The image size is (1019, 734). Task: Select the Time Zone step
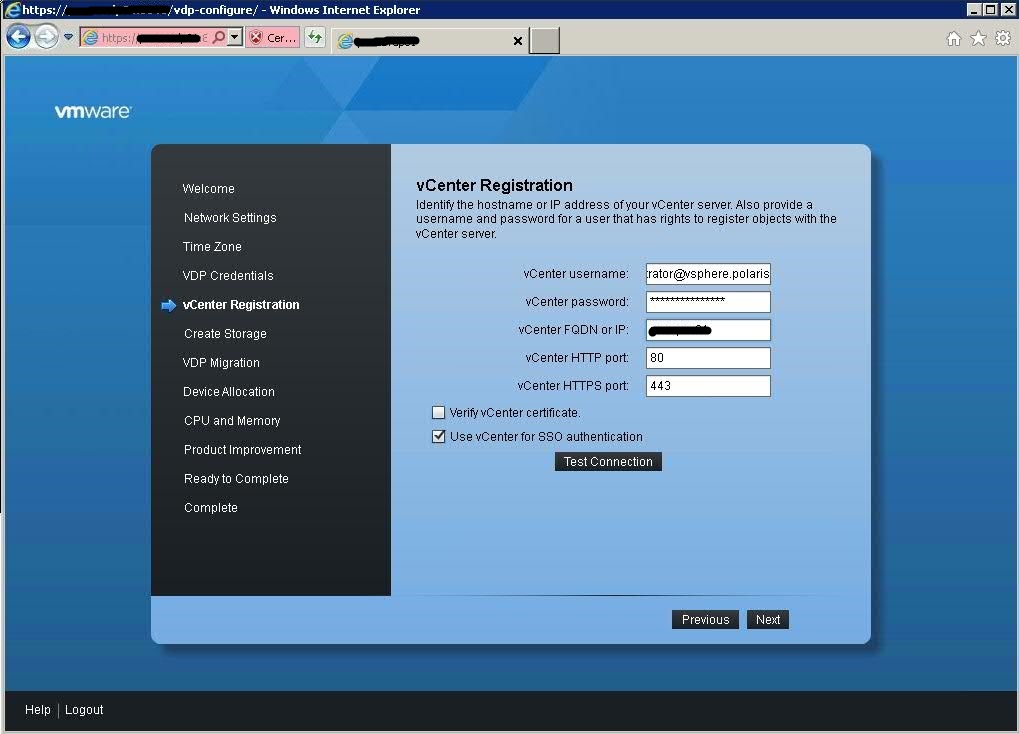(x=212, y=247)
